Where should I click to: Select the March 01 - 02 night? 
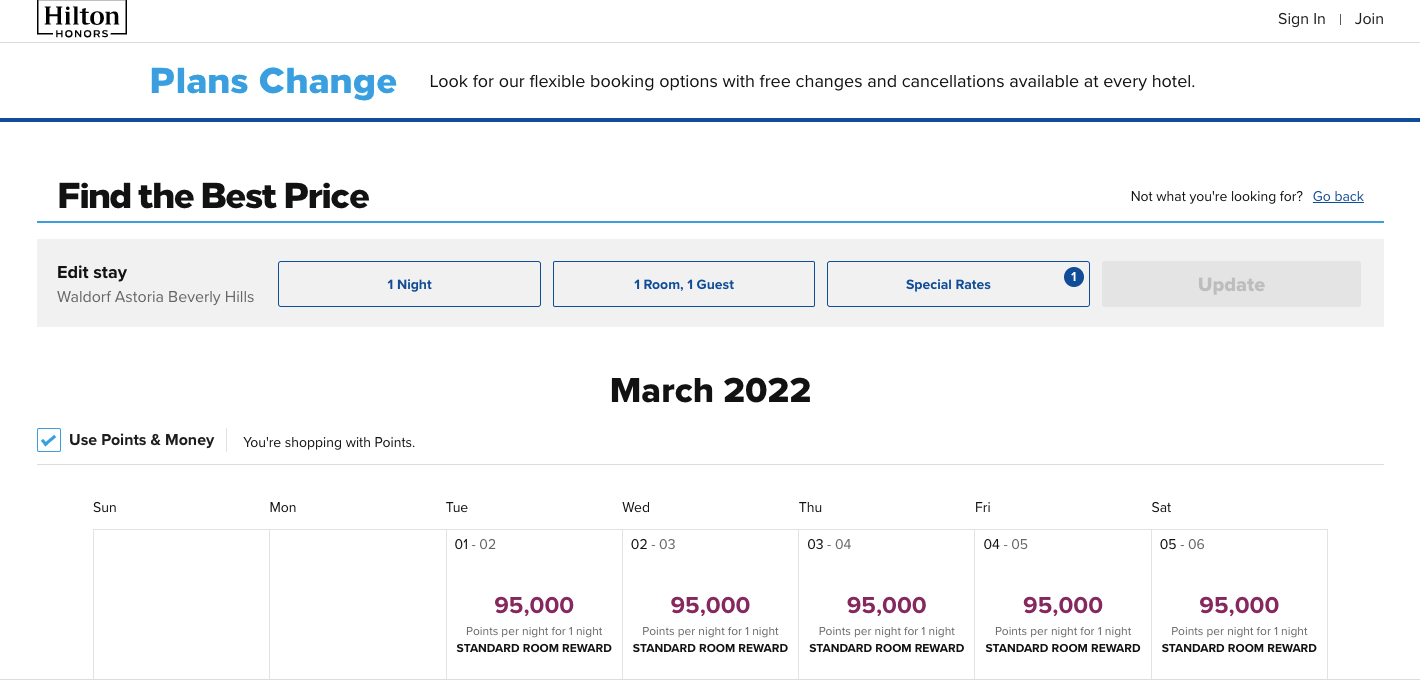click(x=534, y=605)
